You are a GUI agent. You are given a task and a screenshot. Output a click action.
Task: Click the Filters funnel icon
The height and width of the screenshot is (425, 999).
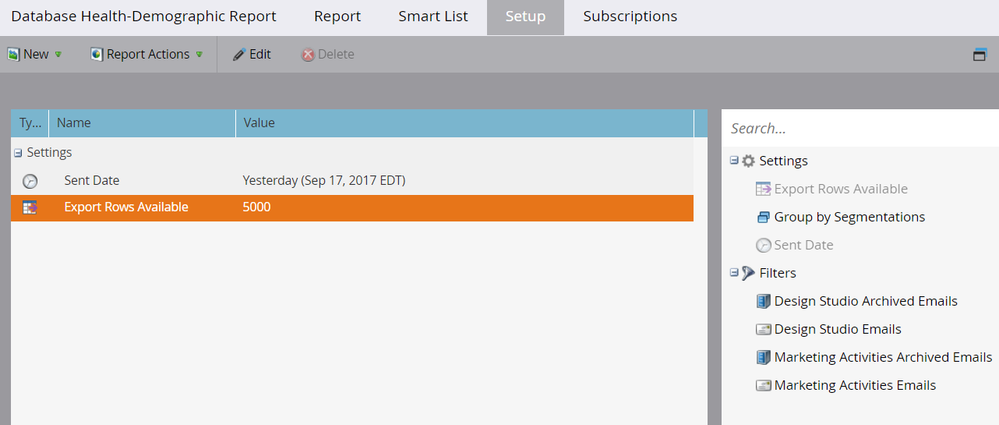(749, 273)
